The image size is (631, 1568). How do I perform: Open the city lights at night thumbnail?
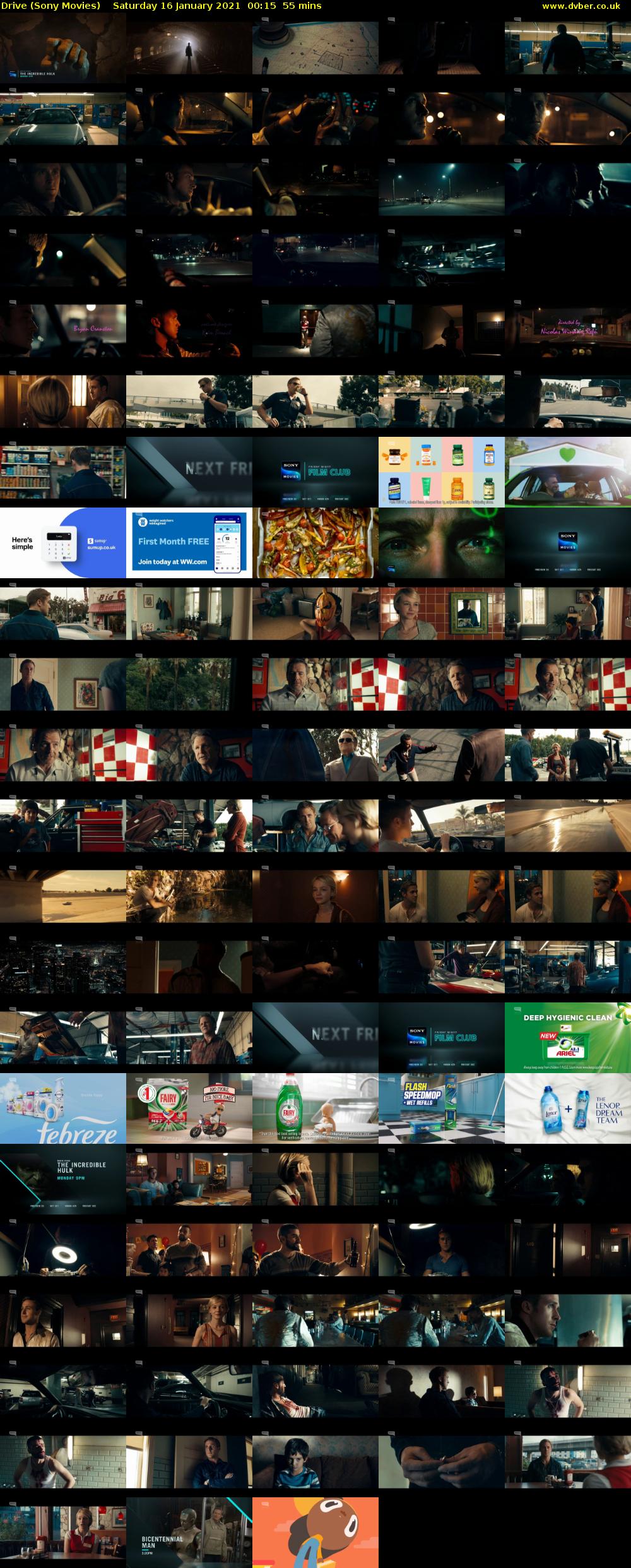click(x=63, y=967)
